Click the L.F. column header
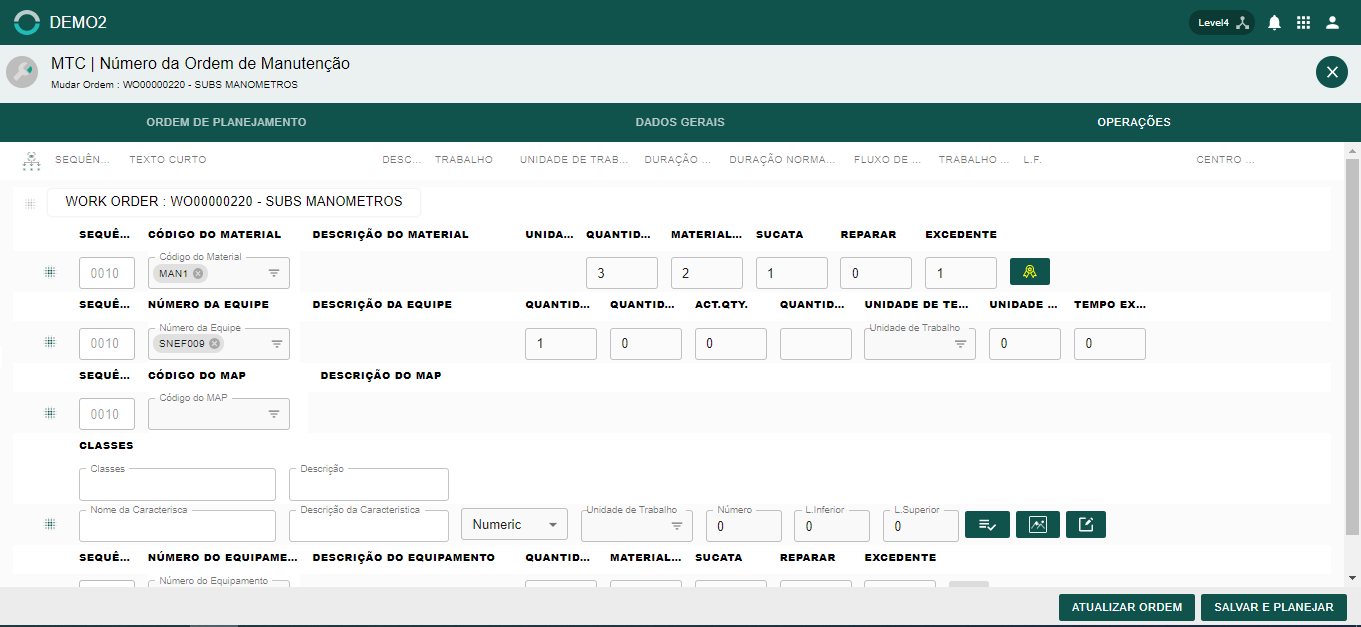This screenshot has width=1361, height=627. click(1033, 160)
